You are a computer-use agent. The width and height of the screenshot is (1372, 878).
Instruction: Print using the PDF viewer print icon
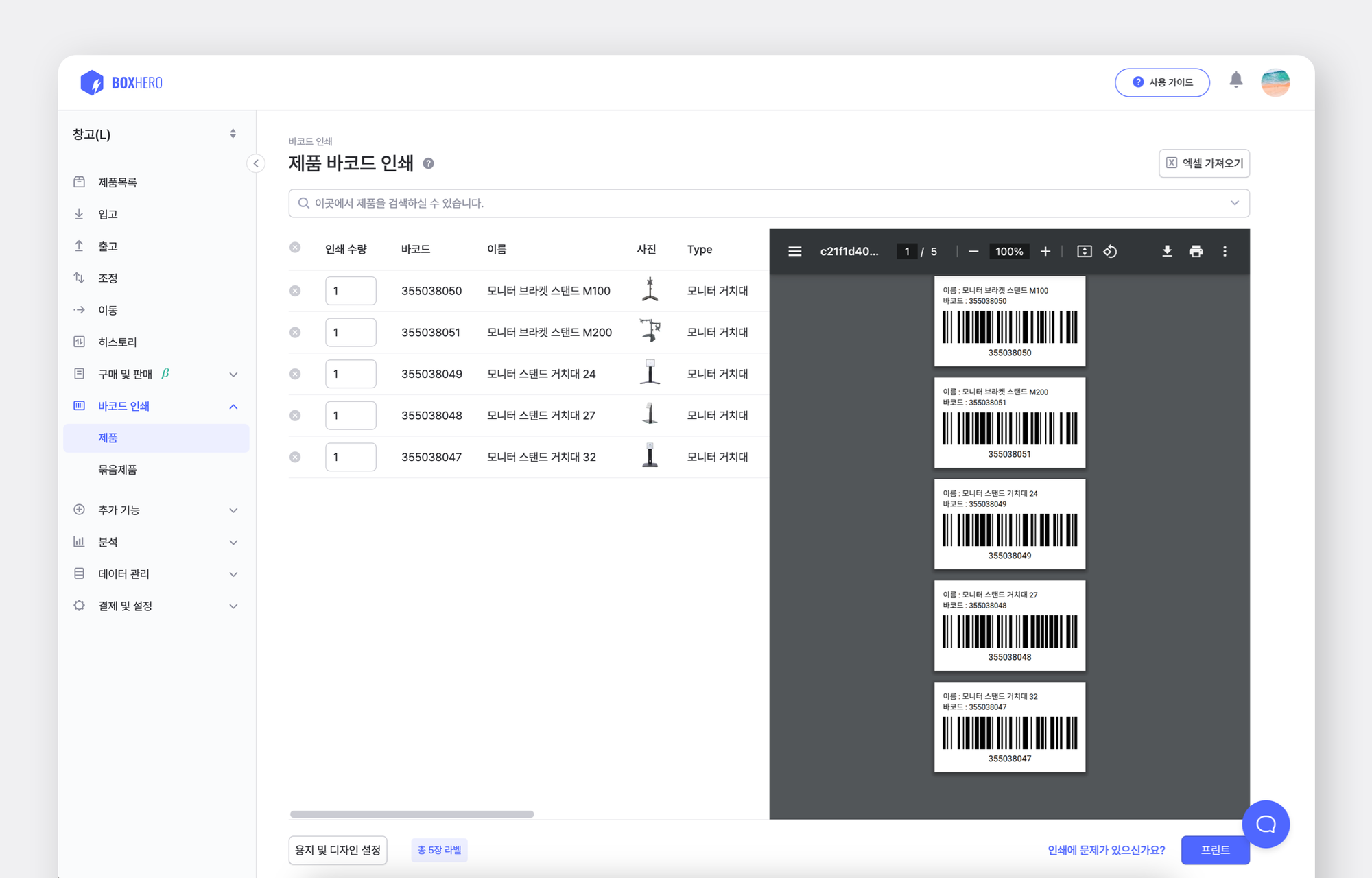(x=1196, y=251)
